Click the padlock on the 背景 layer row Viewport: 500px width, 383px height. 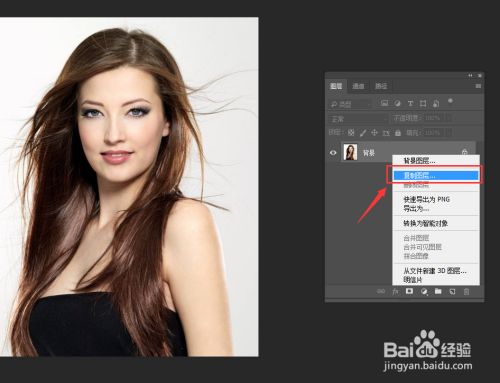tap(465, 152)
